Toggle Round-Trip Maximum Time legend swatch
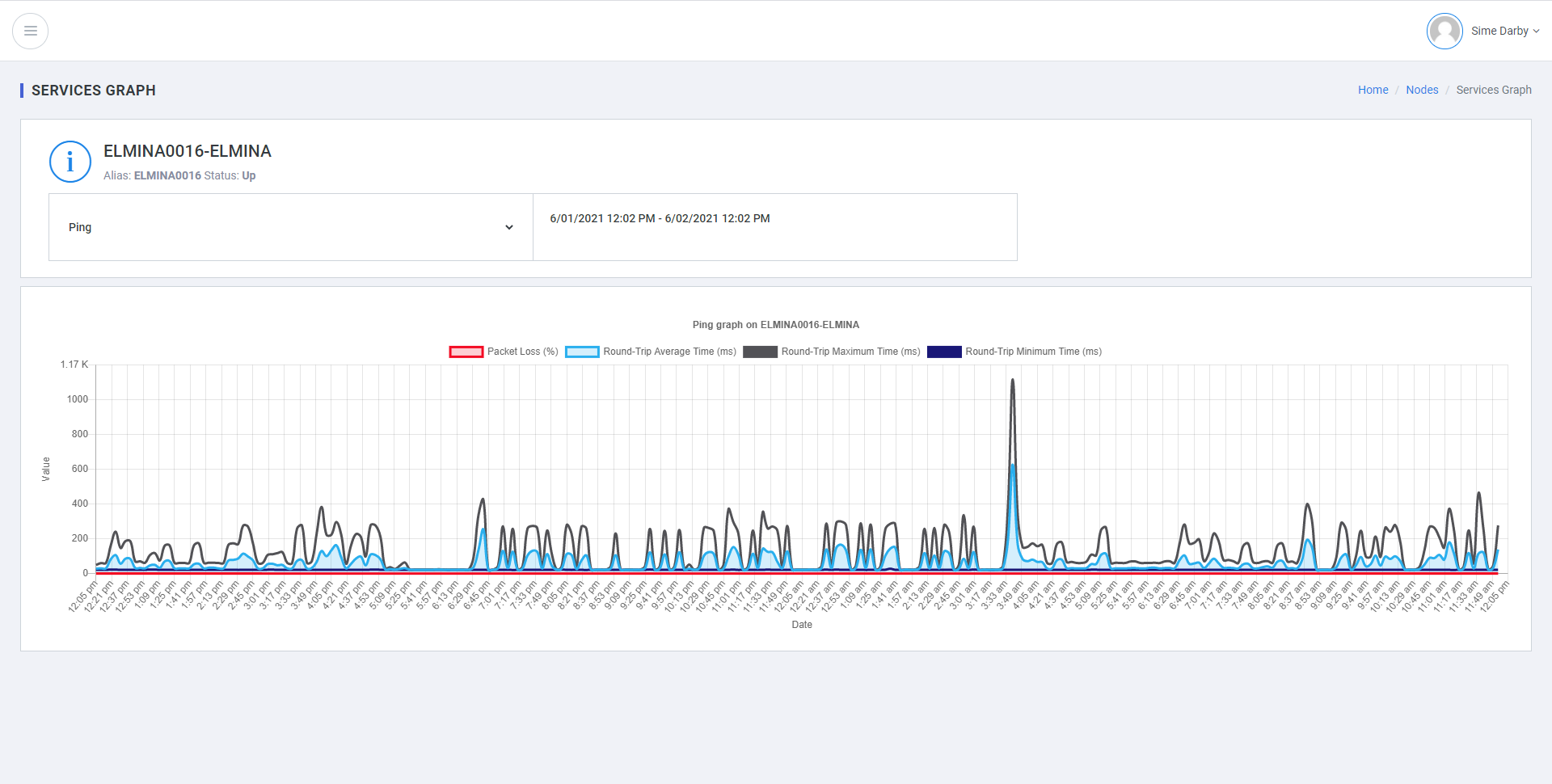 [x=760, y=352]
